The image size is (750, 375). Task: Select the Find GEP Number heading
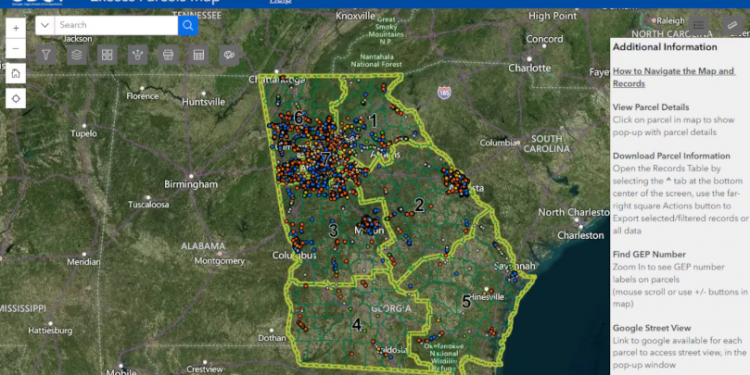click(649, 254)
